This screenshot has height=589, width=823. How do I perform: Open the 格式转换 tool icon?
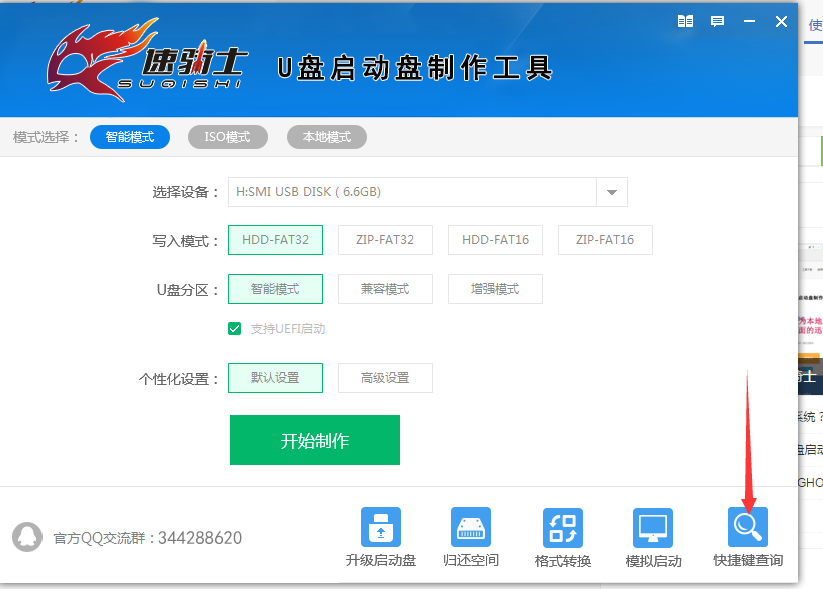[x=563, y=528]
